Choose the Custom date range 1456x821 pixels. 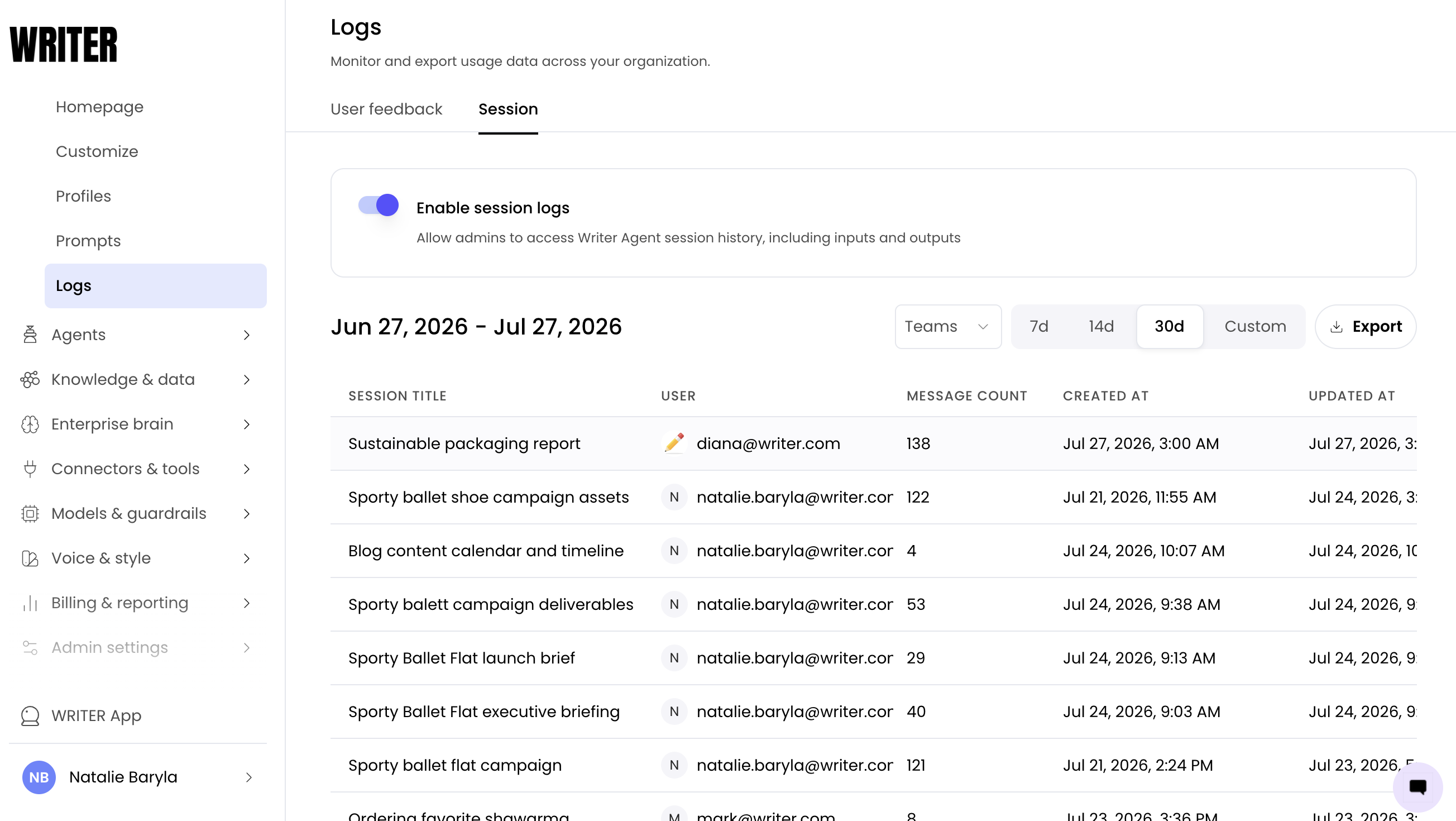[x=1255, y=326]
